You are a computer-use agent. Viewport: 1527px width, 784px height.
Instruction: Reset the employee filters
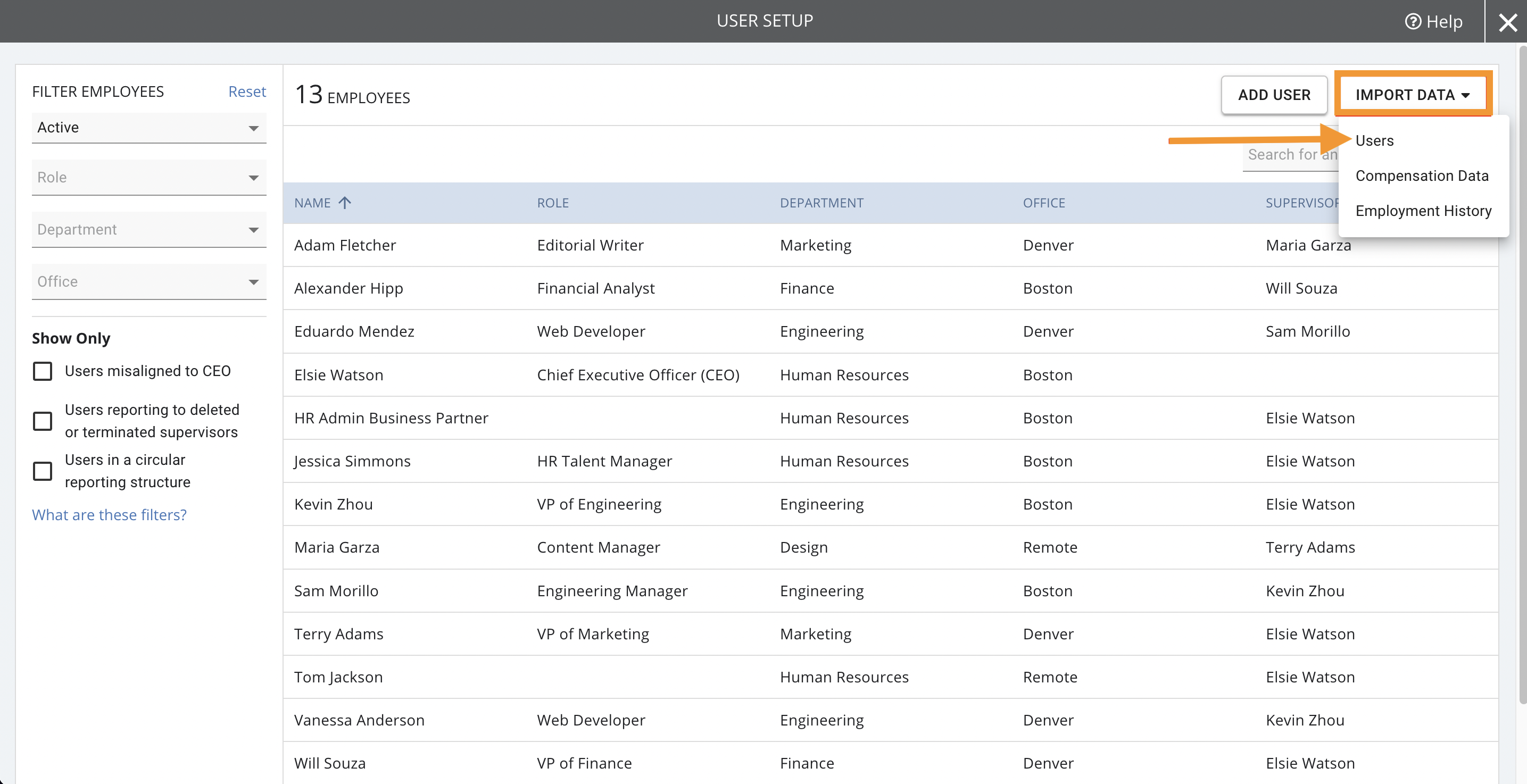click(x=246, y=91)
